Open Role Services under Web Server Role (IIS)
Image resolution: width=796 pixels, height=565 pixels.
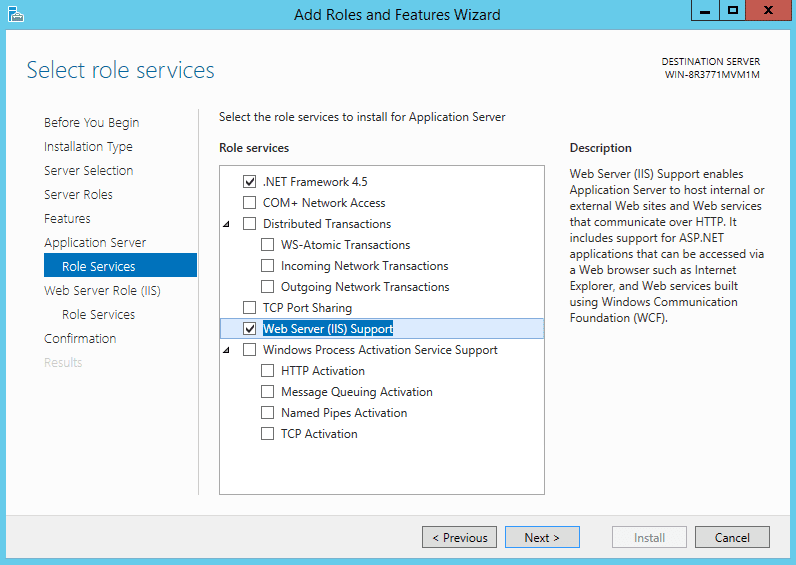pos(98,315)
